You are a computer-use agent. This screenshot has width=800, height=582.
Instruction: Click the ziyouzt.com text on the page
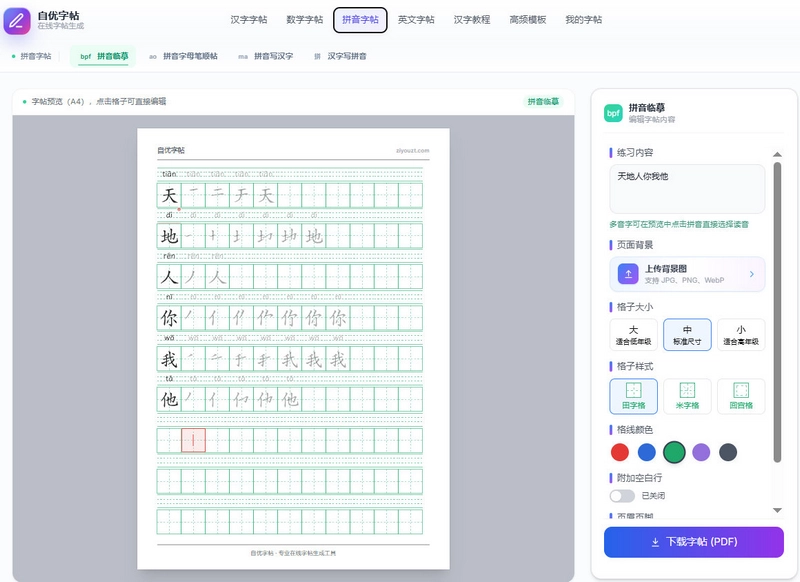pos(412,150)
